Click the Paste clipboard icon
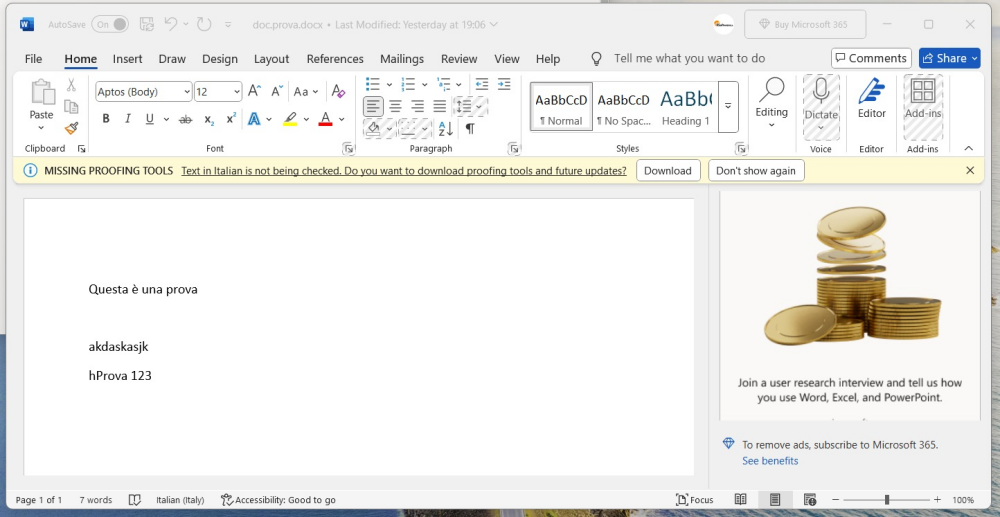The image size is (1000, 517). pyautogui.click(x=42, y=93)
